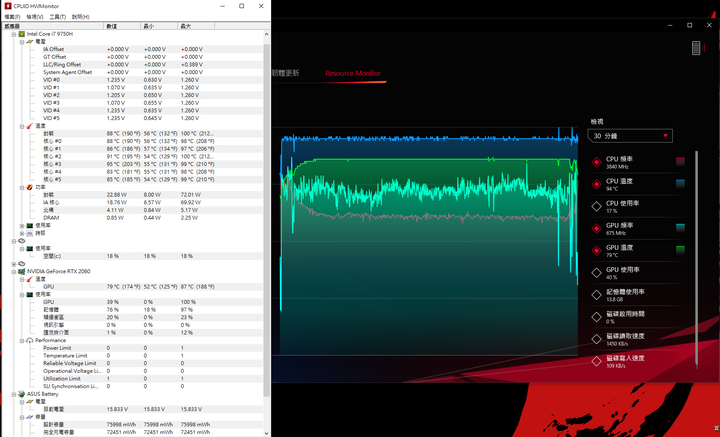The image size is (720, 437).
Task: Collapse the 溫度 node under Intel Core i7
Action: 22,126
